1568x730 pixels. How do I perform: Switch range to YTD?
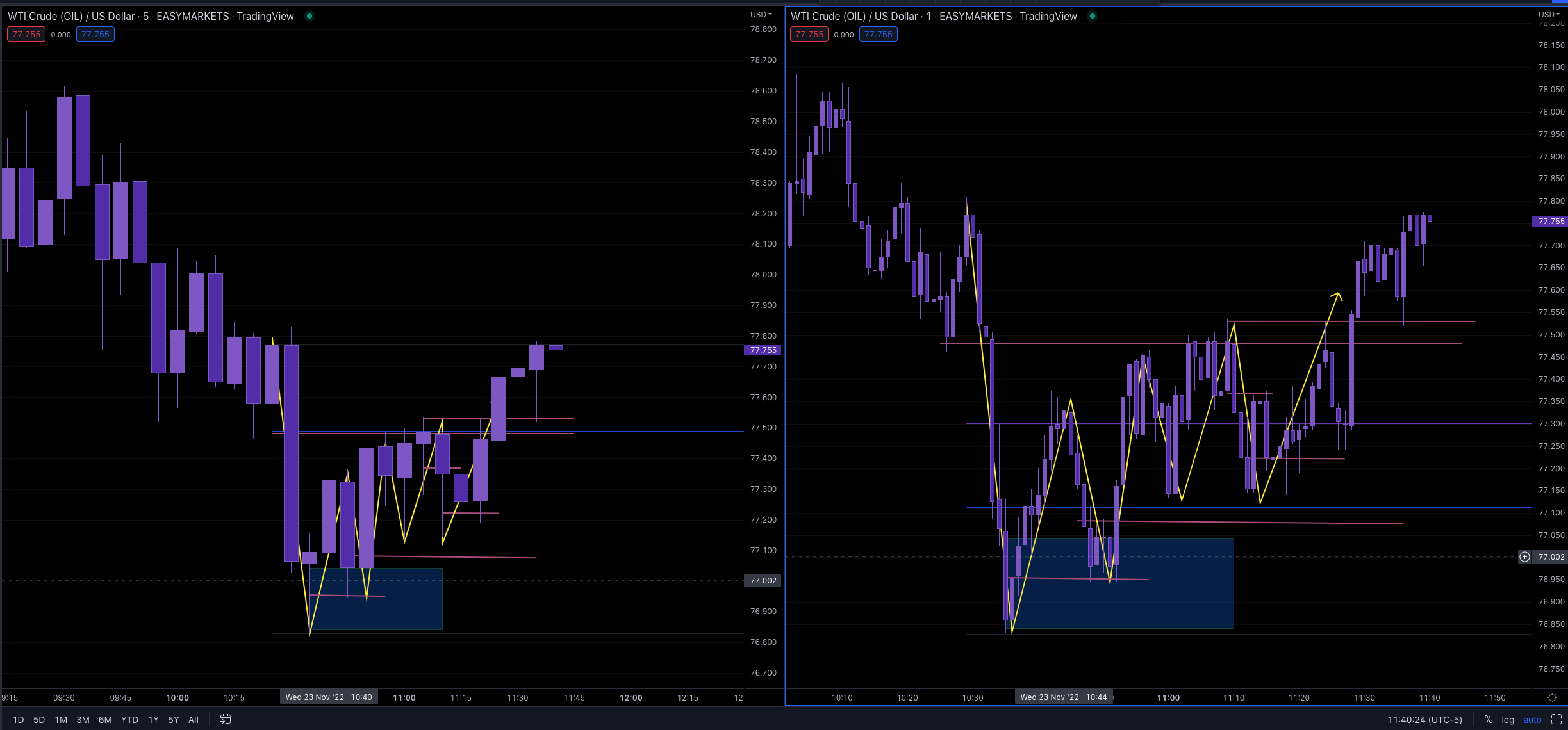129,719
